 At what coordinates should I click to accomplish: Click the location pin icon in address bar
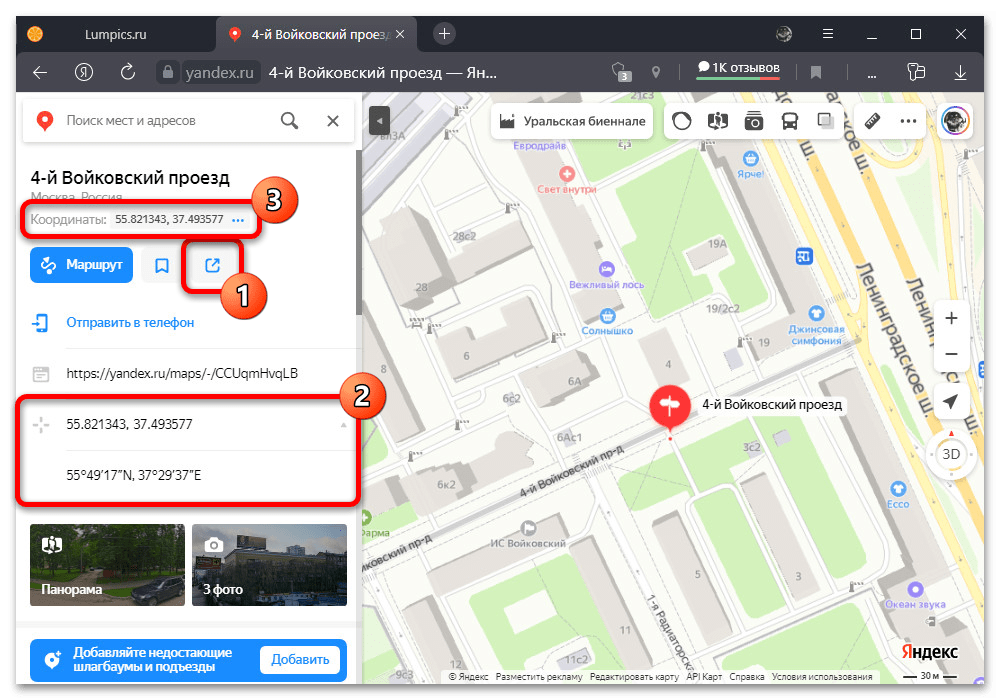tap(656, 73)
